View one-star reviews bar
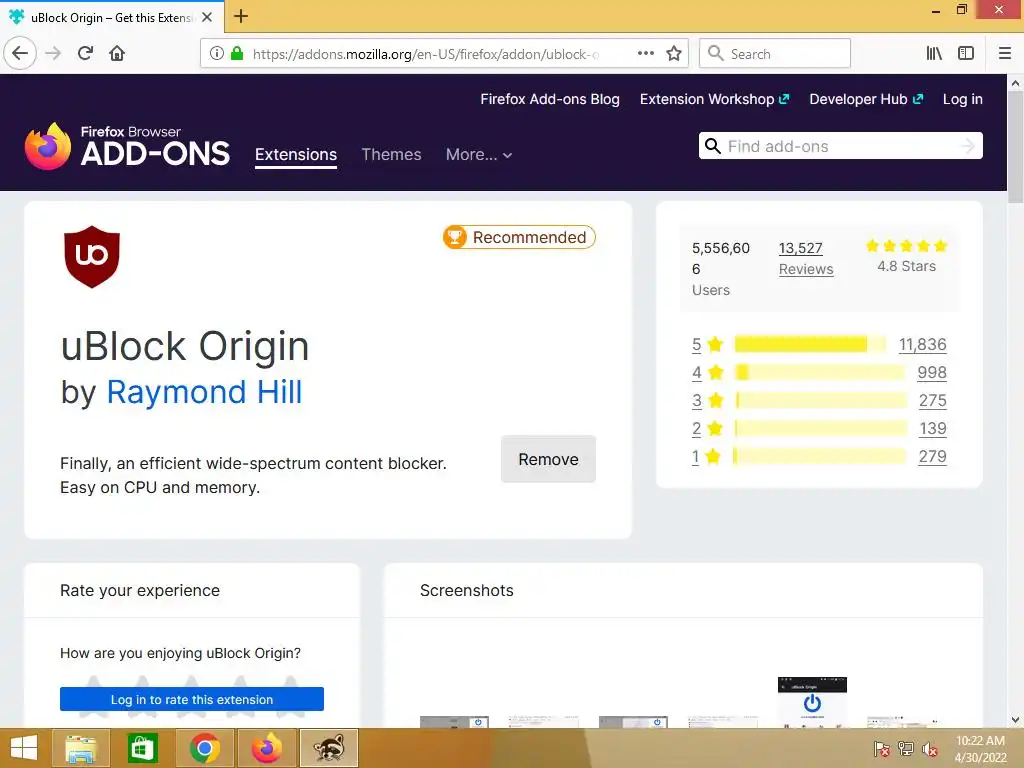Screen dimensions: 1024x768 [820, 456]
